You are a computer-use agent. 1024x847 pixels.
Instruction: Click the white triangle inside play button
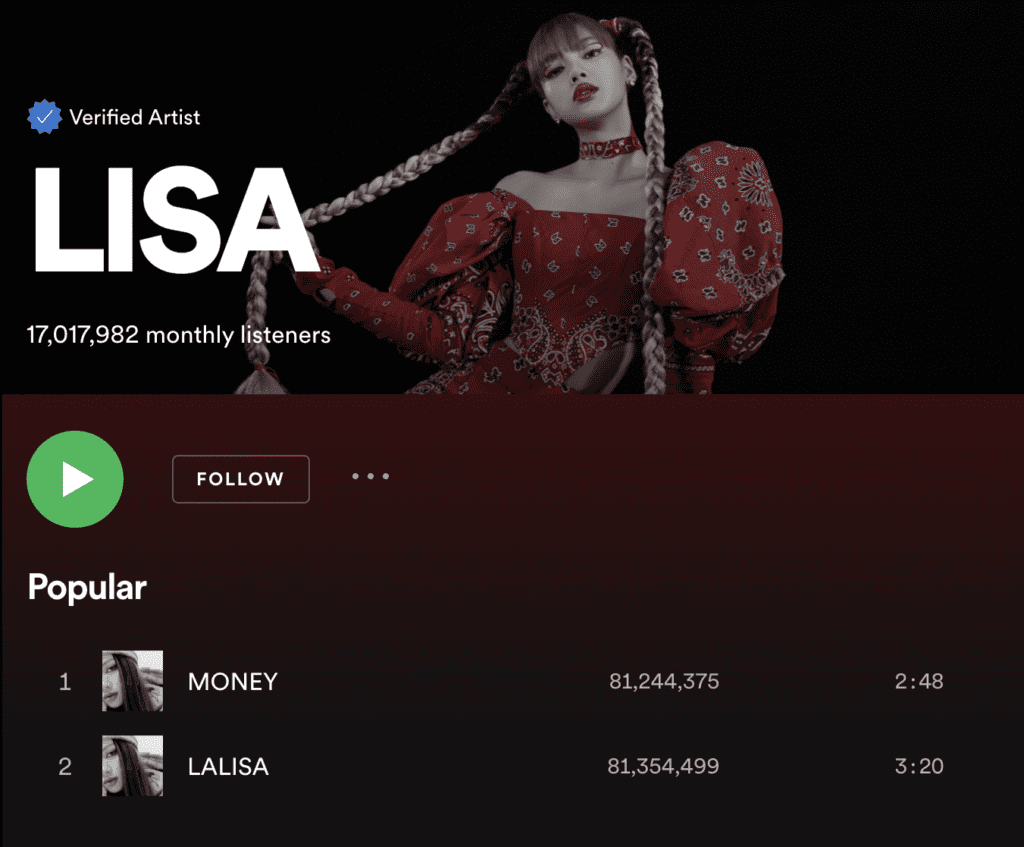click(x=77, y=479)
